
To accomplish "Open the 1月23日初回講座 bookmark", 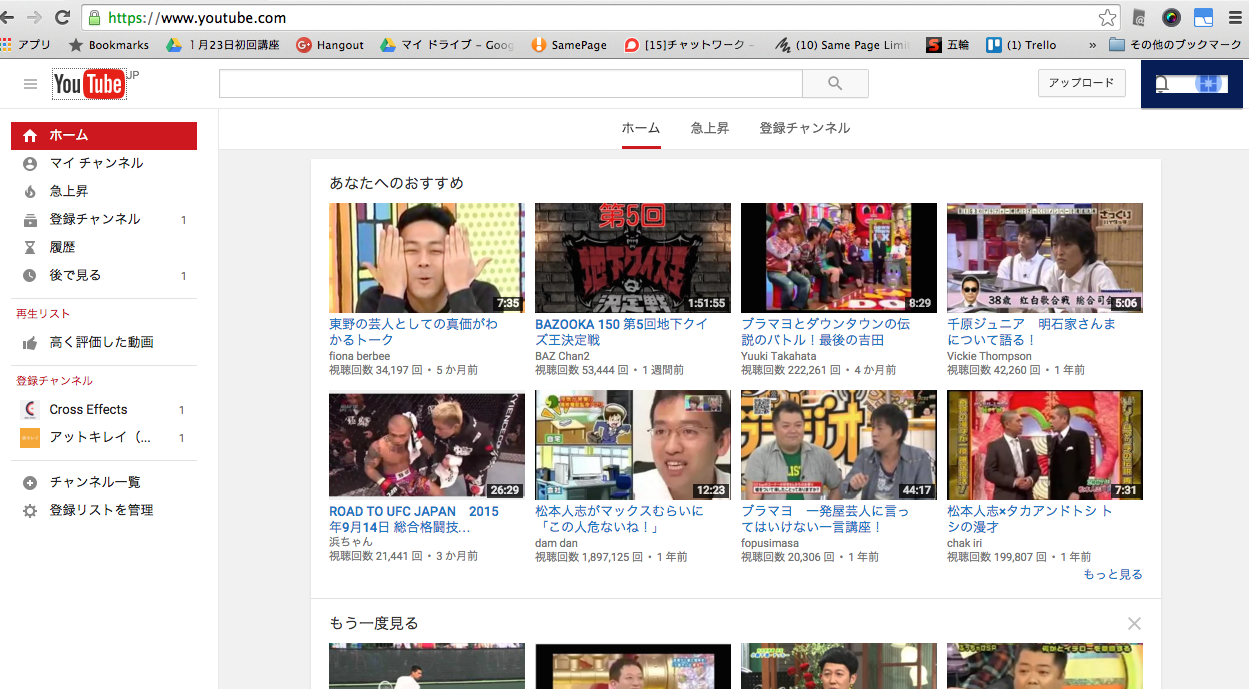I will point(223,45).
